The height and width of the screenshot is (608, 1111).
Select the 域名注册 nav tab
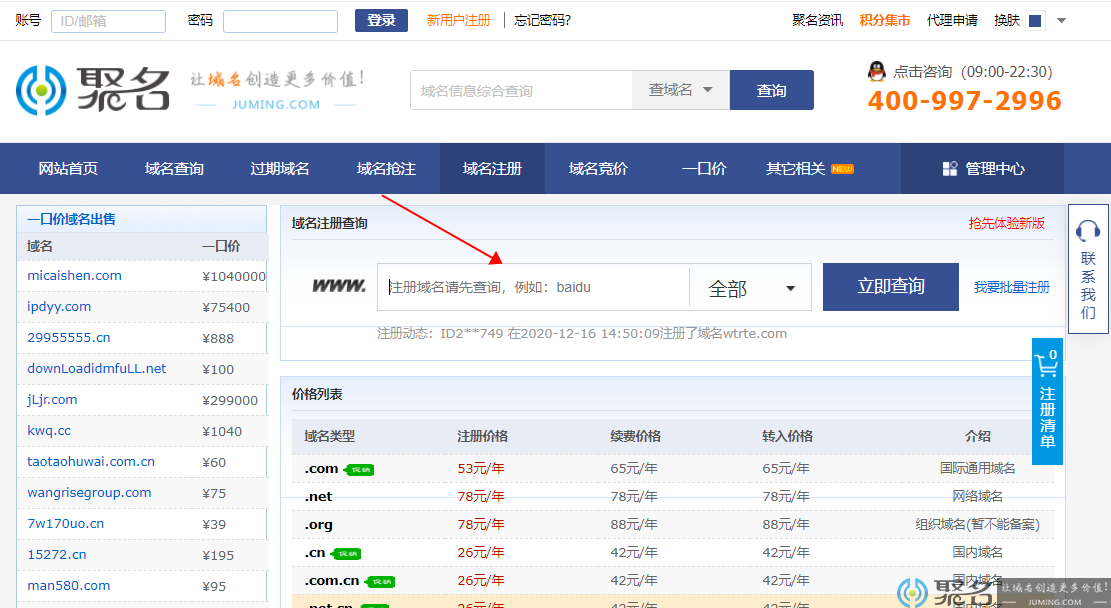tap(492, 169)
